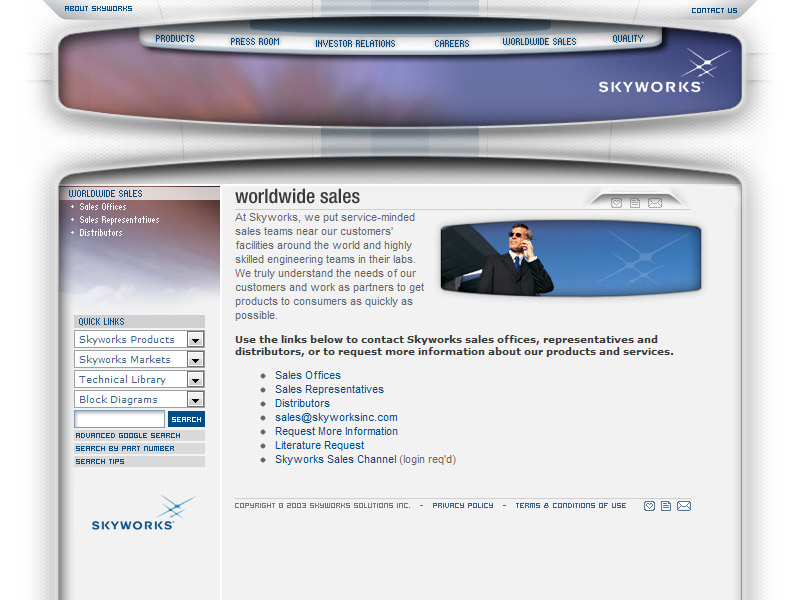This screenshot has height=600, width=800.
Task: Open Search By Part Number
Action: [125, 448]
